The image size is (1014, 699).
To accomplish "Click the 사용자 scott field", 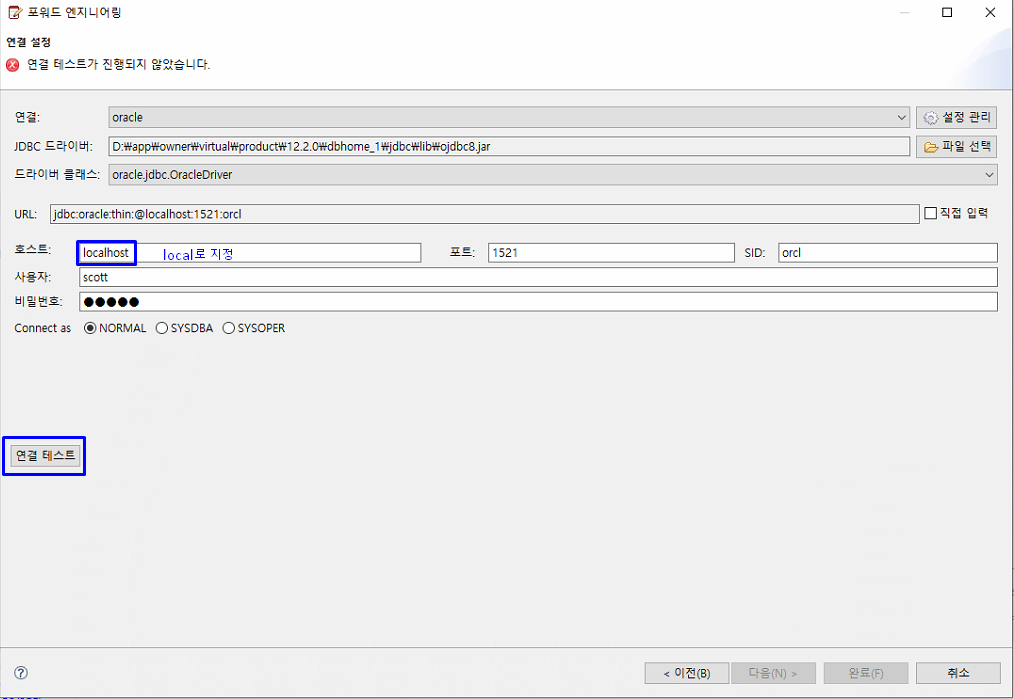I will [x=538, y=277].
